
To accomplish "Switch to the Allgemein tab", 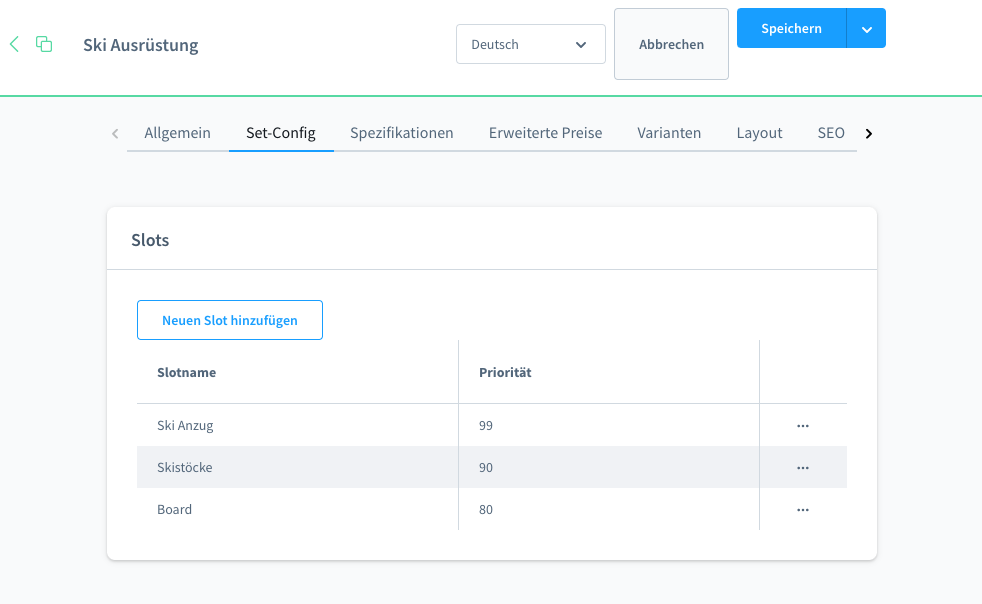I will click(x=177, y=133).
